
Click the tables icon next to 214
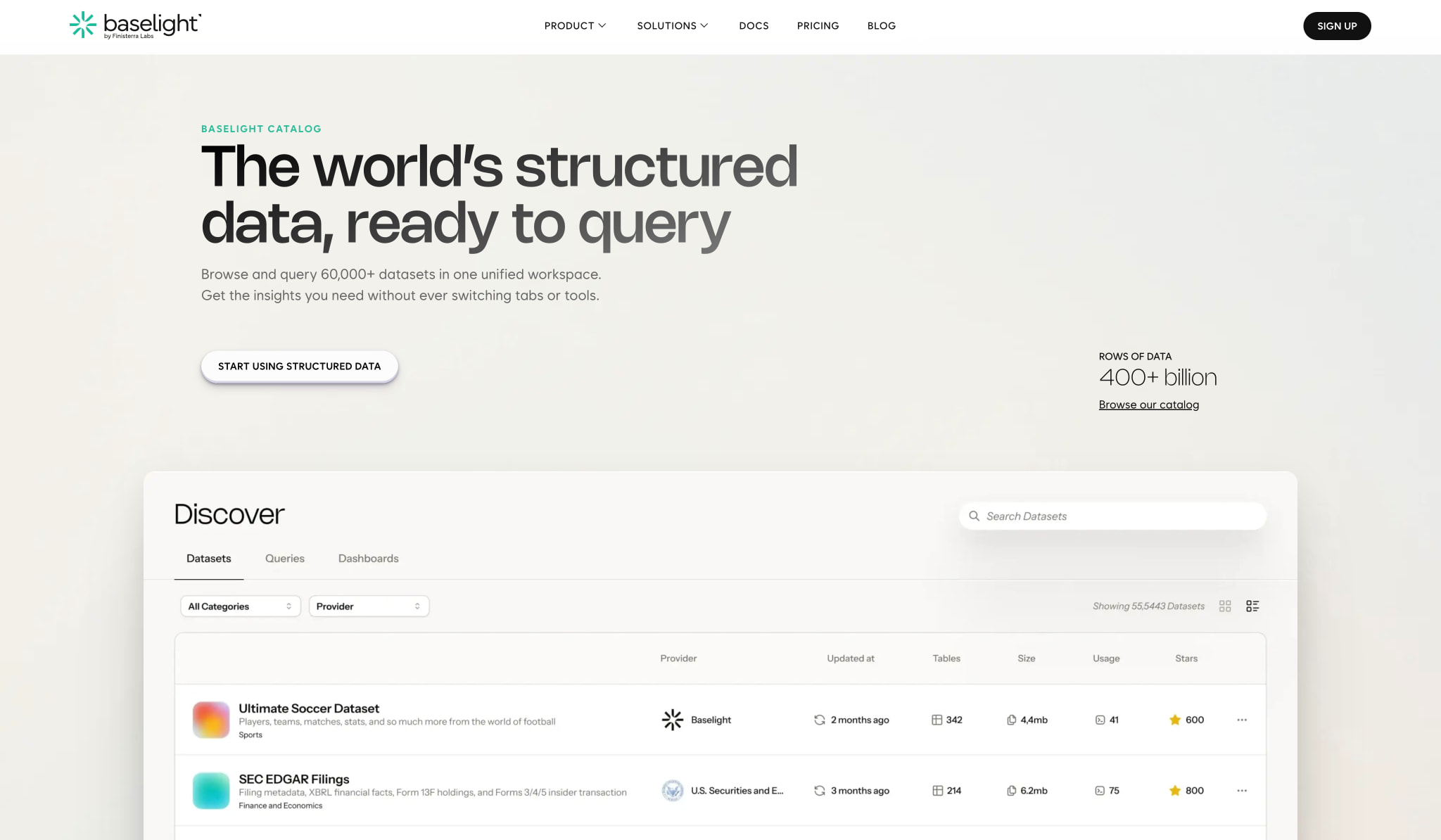click(937, 791)
